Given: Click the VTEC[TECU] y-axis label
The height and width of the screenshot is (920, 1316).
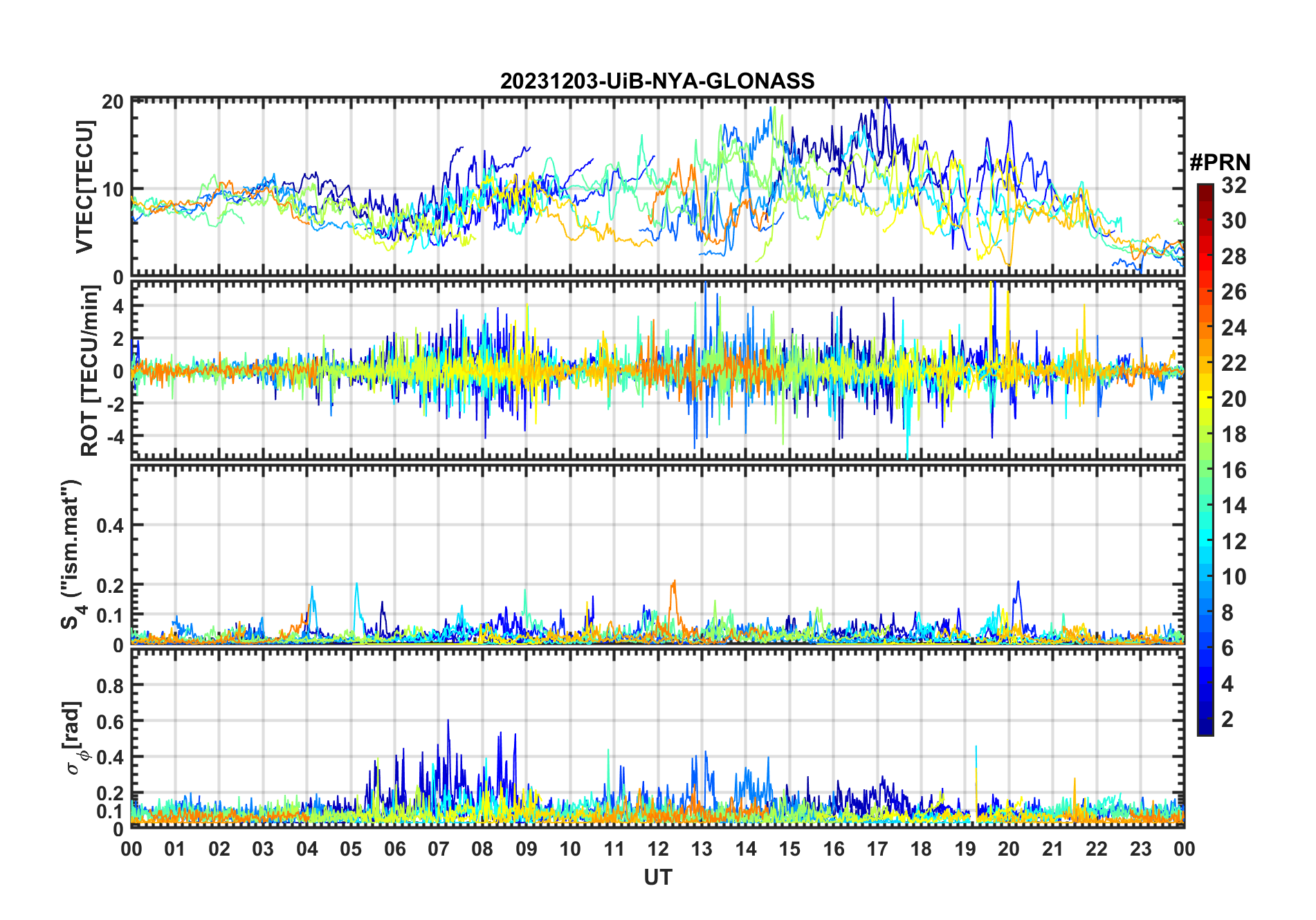Looking at the screenshot, I should pos(84,187).
